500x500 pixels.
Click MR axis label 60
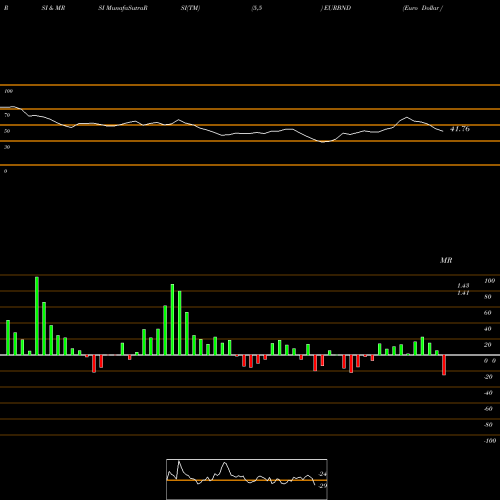[488, 313]
